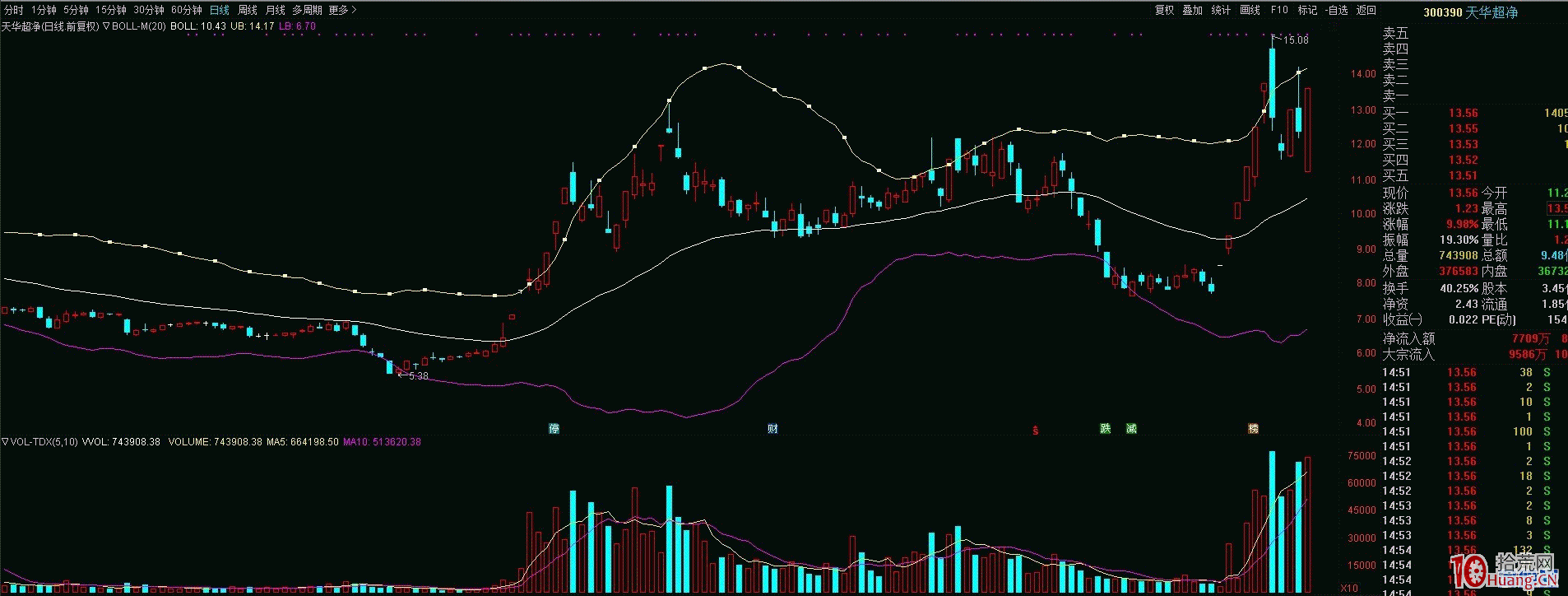Click the 19.30% amplitude value
1568x596 pixels.
point(1459,240)
